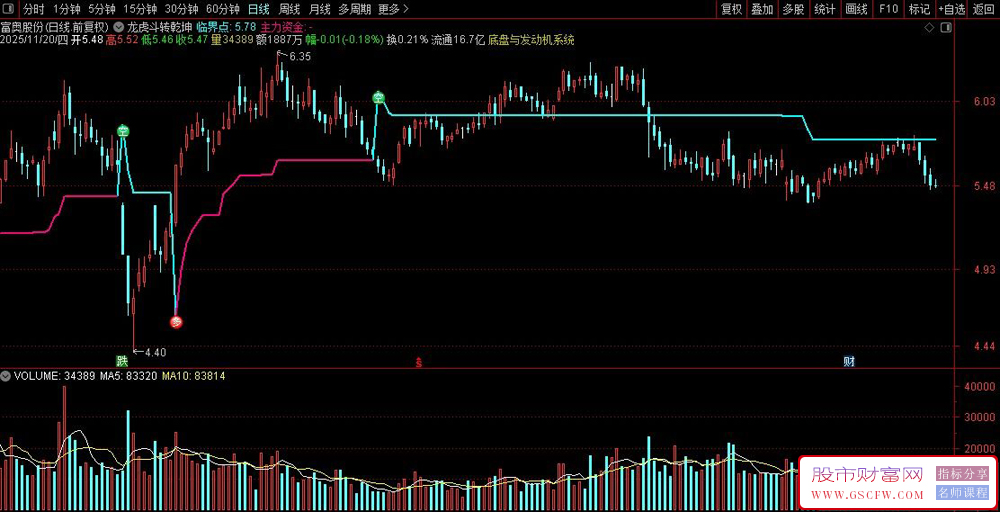Click the 幅-0.01(-0.18%) change value

pyautogui.click(x=345, y=40)
